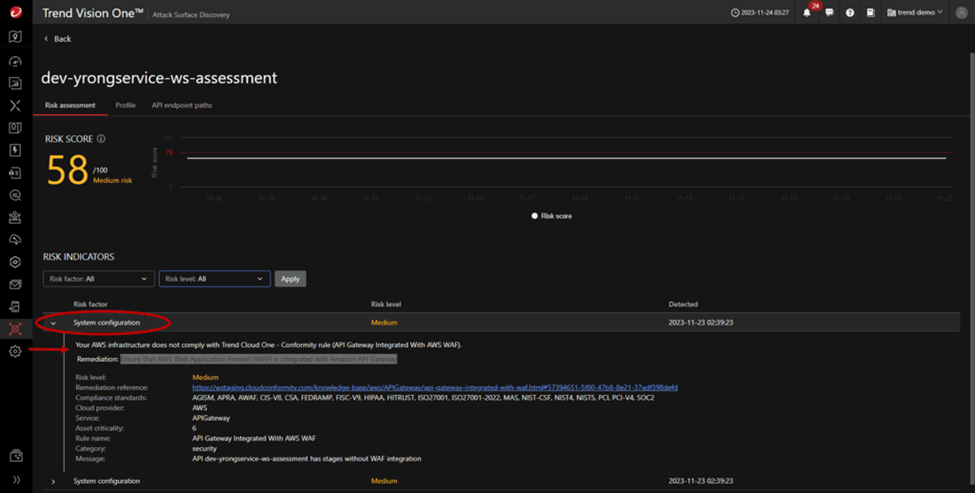Switch to the API endpoint paths tab
The height and width of the screenshot is (493, 975).
tap(182, 105)
